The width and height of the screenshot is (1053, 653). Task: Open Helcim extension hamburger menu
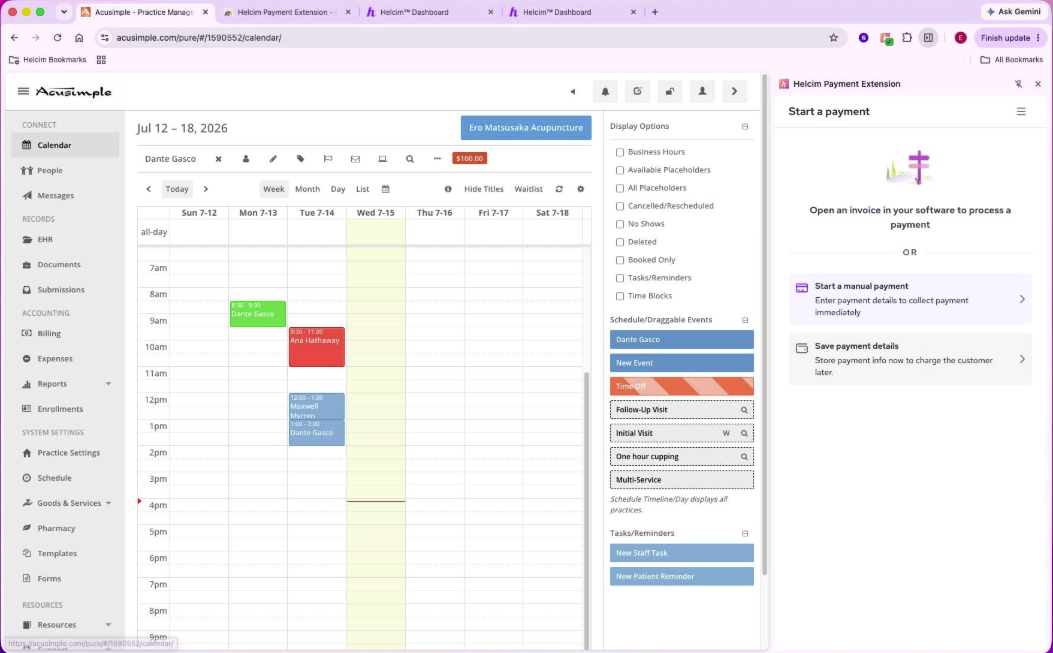[1021, 112]
